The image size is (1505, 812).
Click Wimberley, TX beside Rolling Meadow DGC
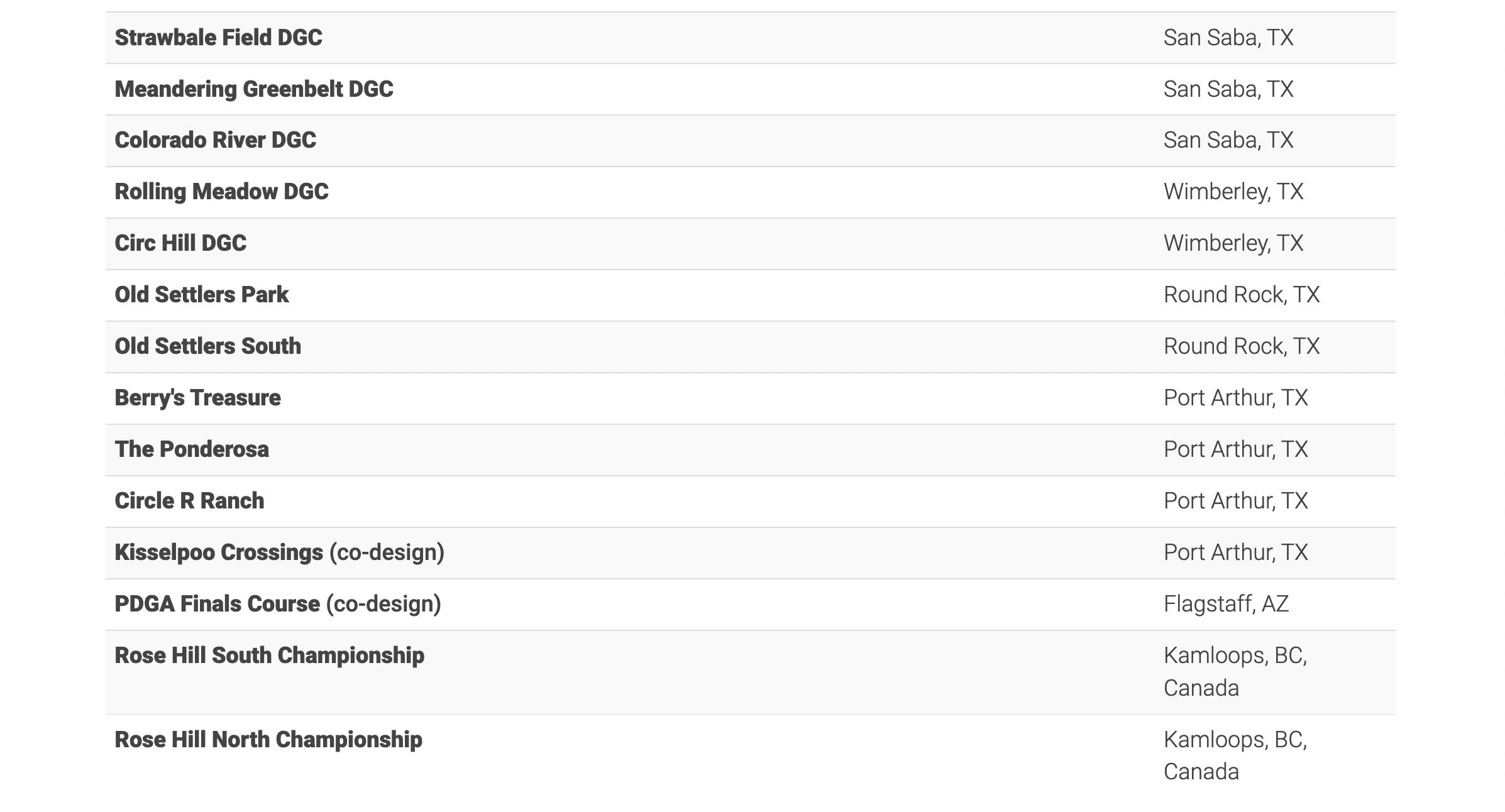click(1233, 192)
